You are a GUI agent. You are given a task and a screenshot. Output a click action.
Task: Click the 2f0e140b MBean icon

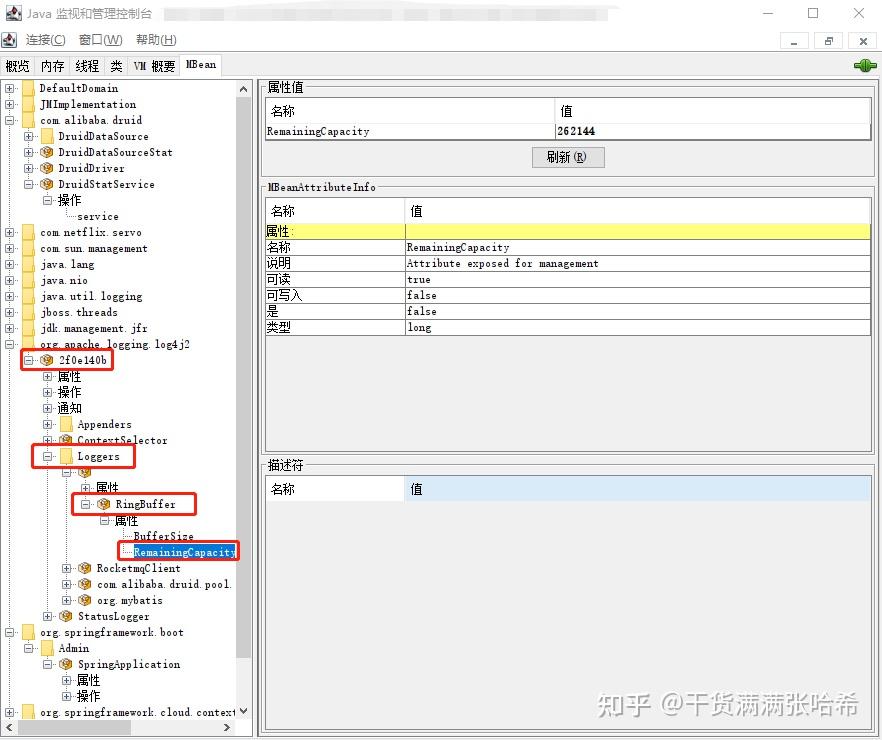pos(47,360)
